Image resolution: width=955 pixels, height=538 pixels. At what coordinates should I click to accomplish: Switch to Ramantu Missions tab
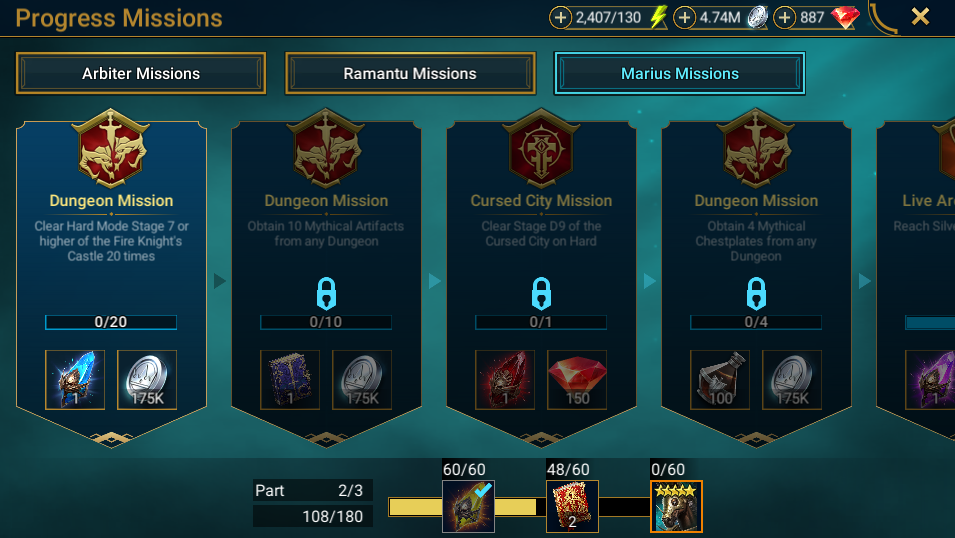click(x=410, y=74)
